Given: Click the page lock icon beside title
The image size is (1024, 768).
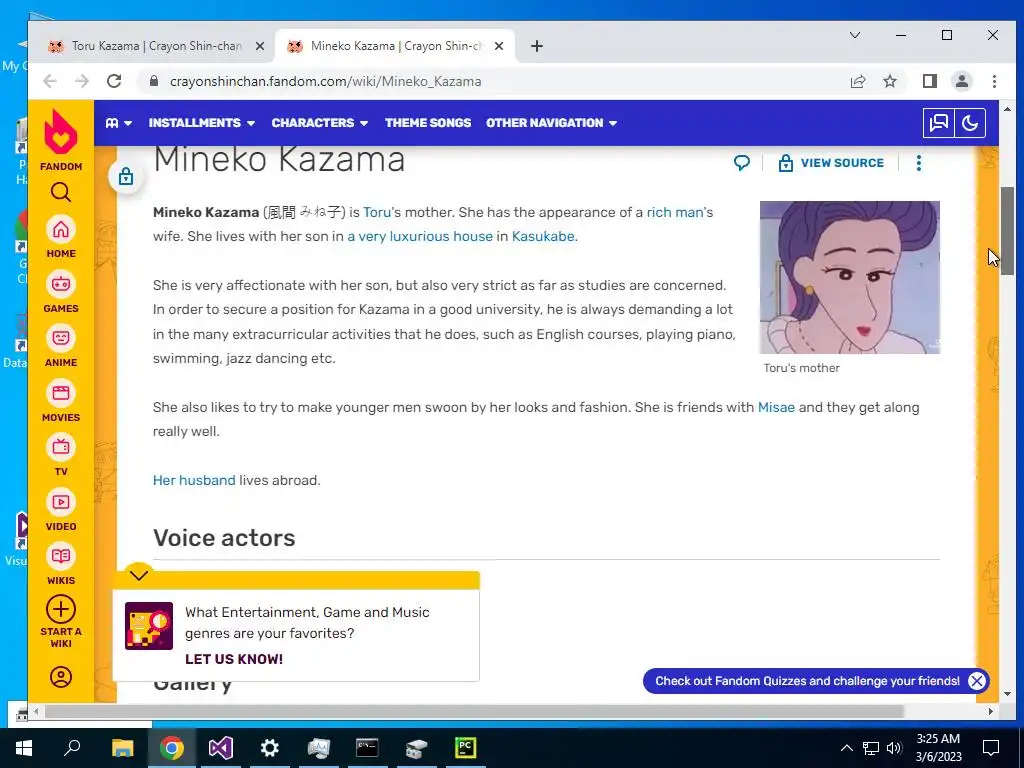Looking at the screenshot, I should coord(126,176).
